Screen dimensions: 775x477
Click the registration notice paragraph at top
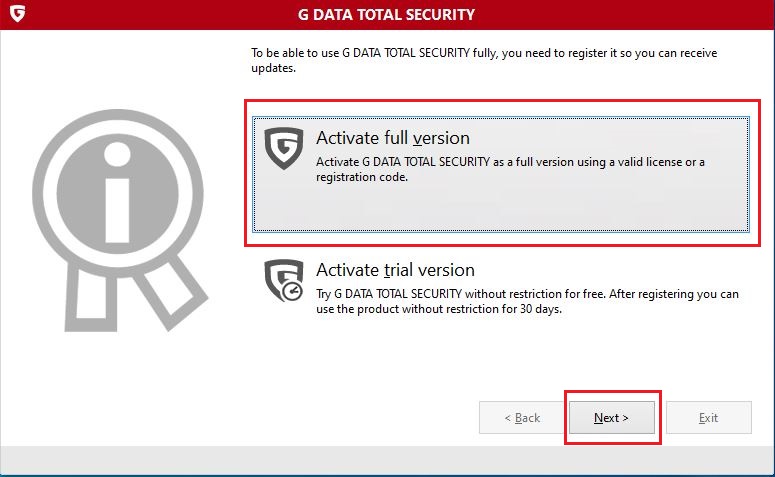[484, 60]
